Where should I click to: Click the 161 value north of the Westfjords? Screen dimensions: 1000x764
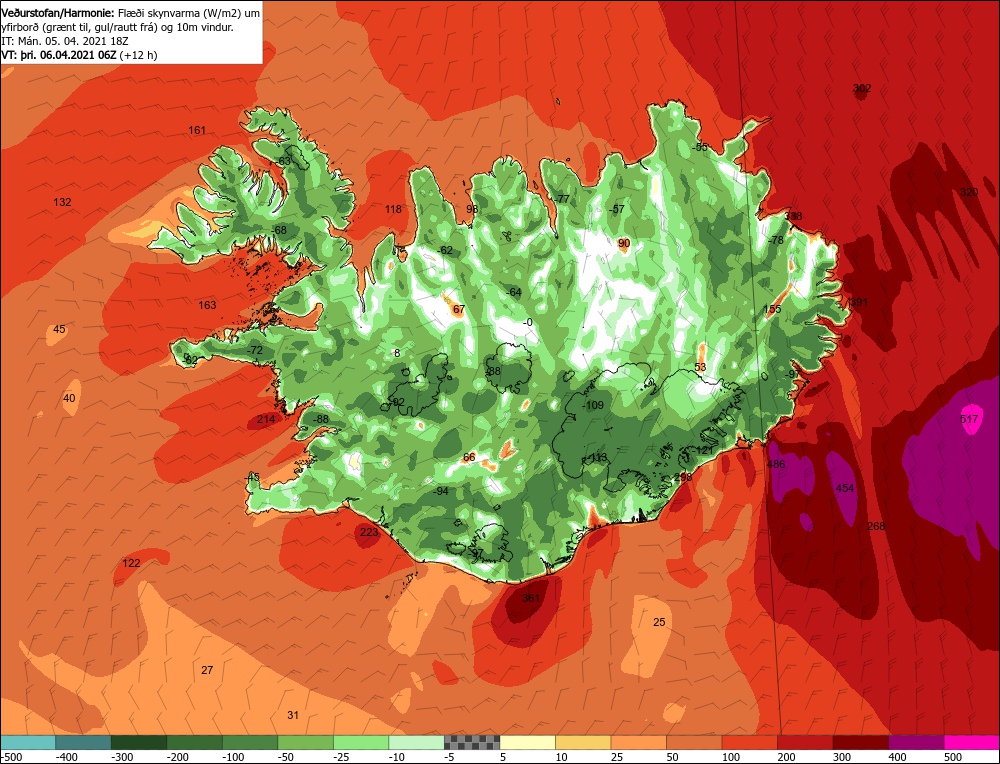click(x=197, y=130)
